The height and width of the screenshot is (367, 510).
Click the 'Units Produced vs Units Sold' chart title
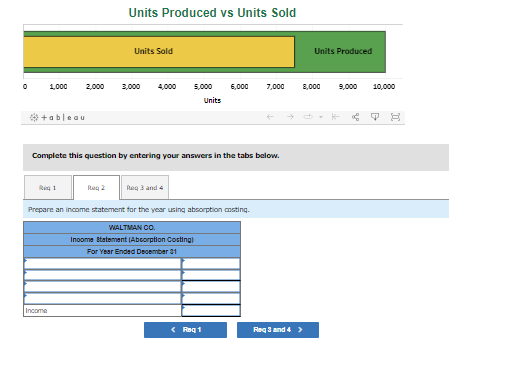(212, 13)
